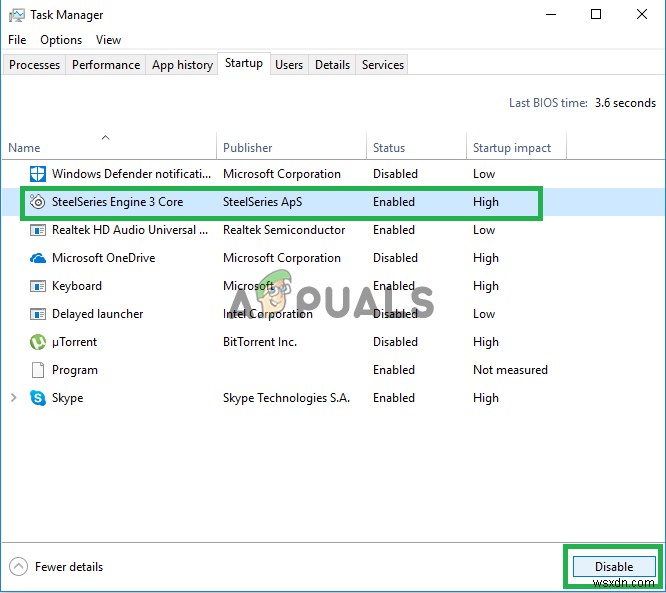Select the Windows Defender notificati... row name

131,174
